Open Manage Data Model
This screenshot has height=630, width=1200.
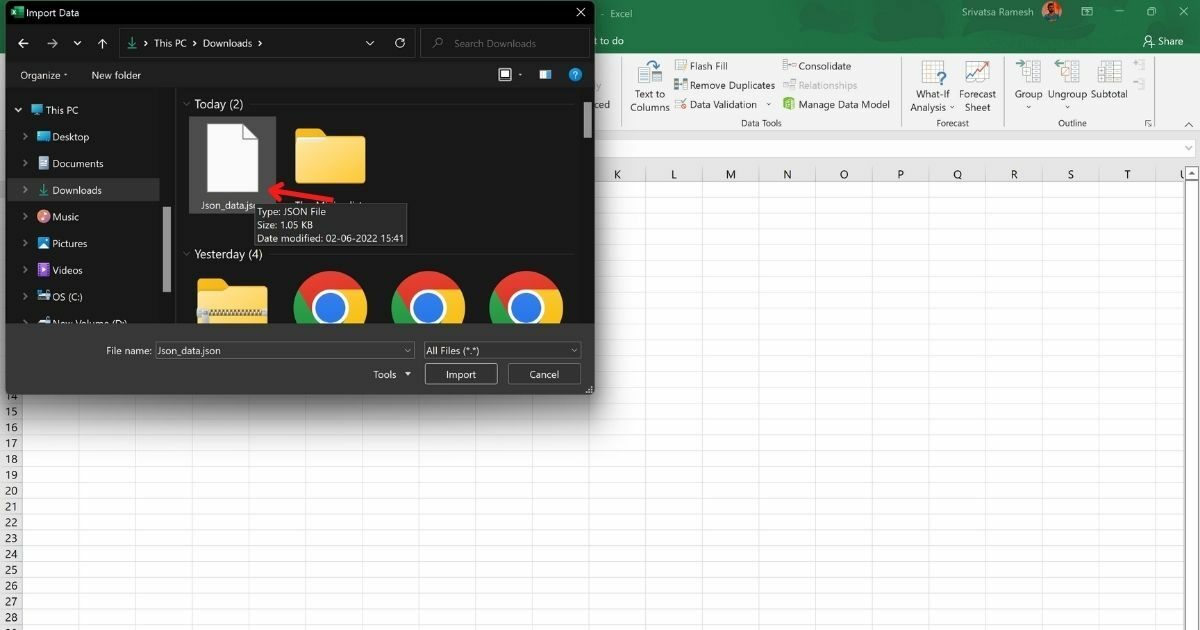838,104
